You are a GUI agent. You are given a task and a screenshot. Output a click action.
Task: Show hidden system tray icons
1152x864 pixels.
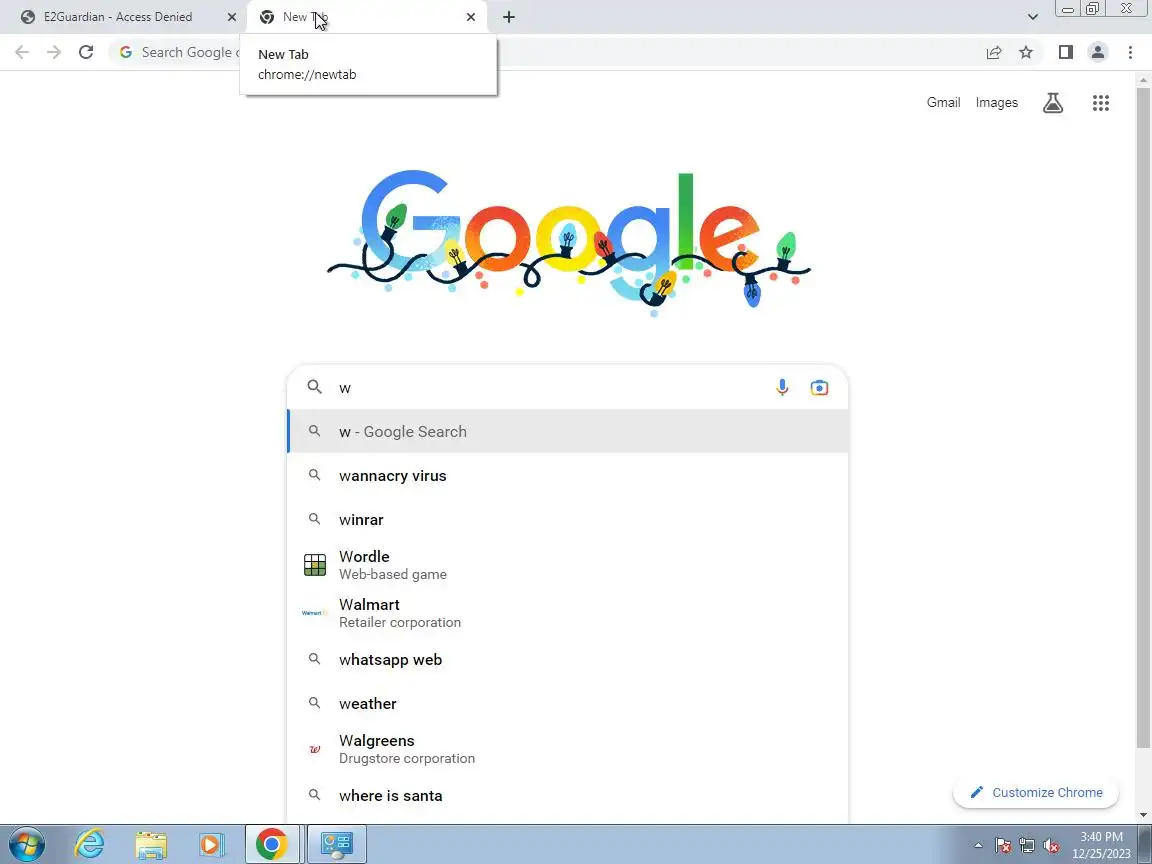[978, 846]
